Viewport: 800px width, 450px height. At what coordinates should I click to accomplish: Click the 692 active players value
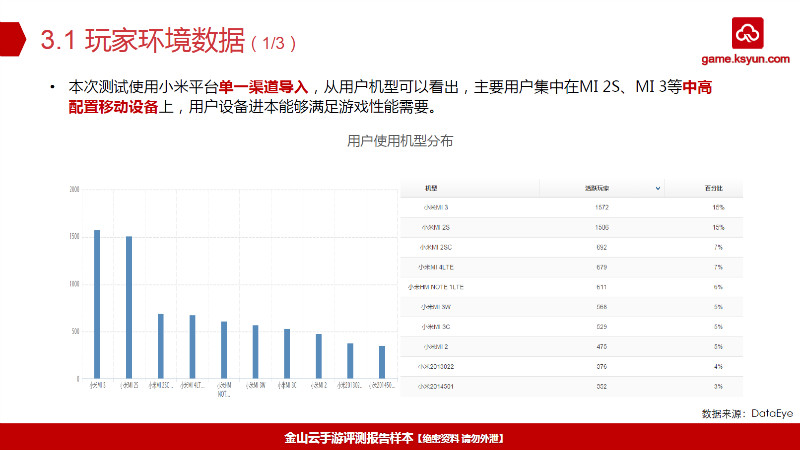point(602,247)
